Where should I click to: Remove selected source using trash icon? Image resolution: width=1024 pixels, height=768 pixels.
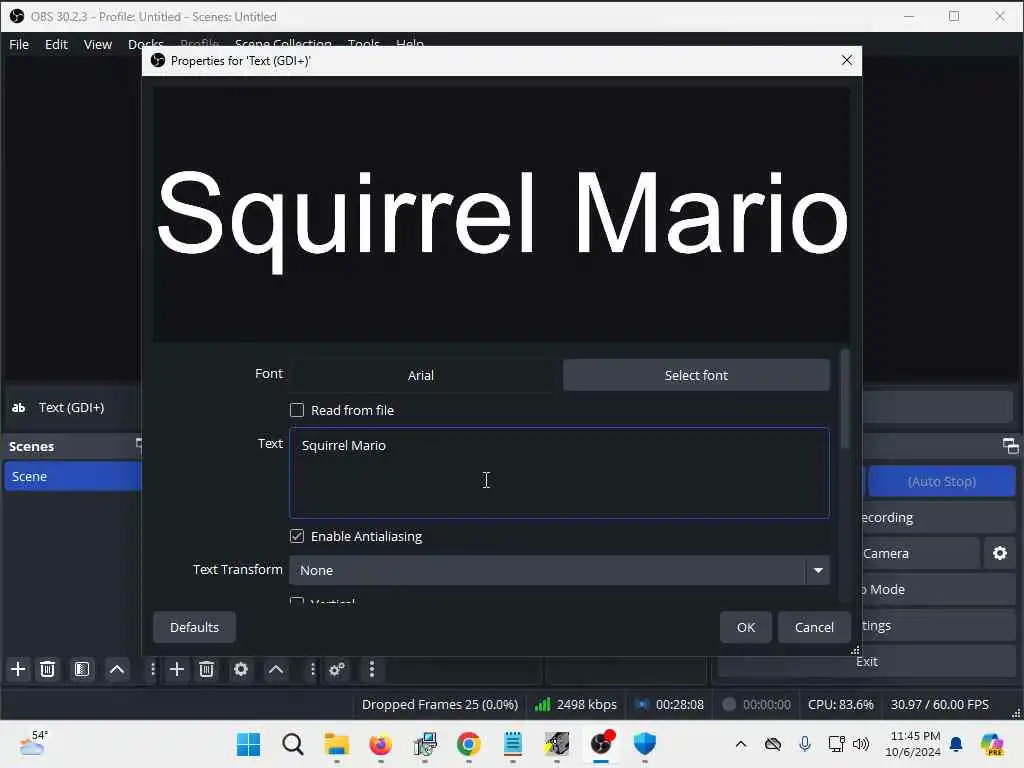tap(206, 669)
